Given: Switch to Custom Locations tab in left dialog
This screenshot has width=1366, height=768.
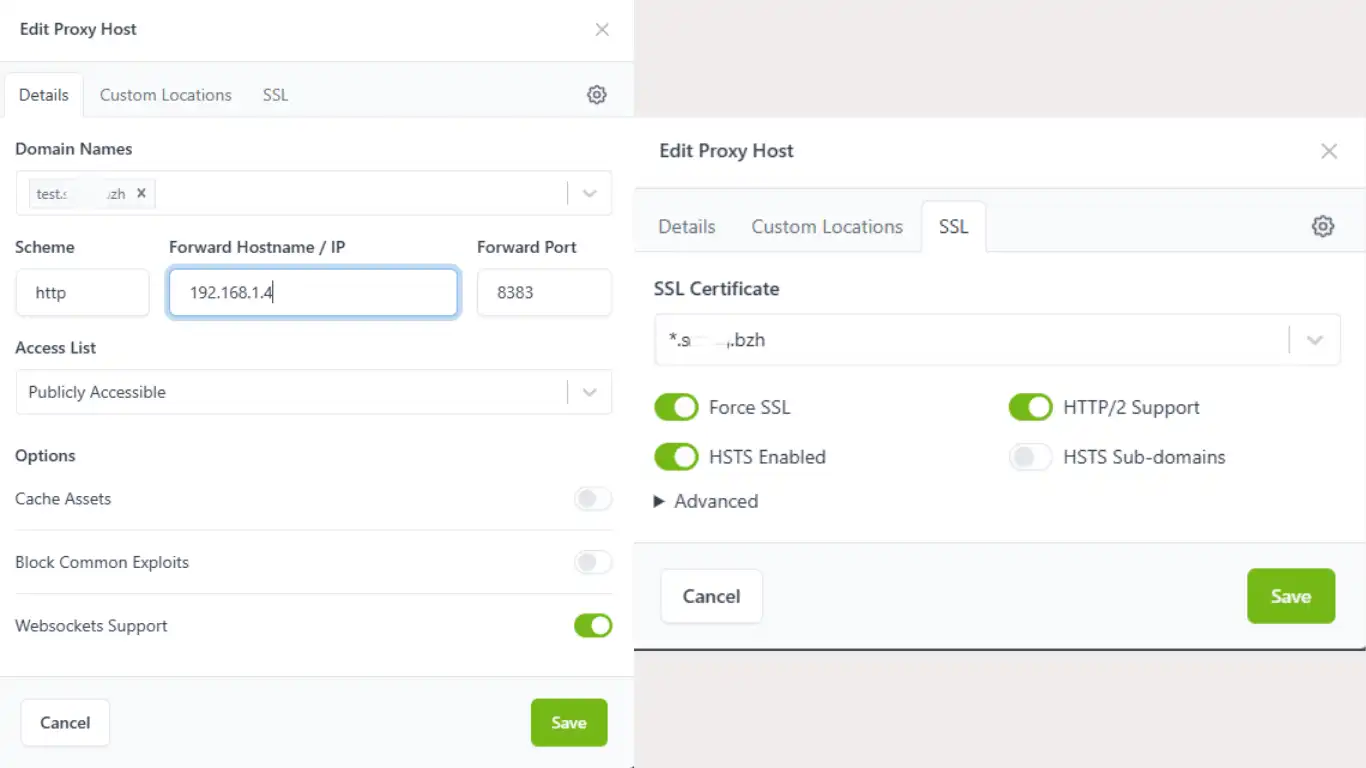Looking at the screenshot, I should (x=165, y=95).
